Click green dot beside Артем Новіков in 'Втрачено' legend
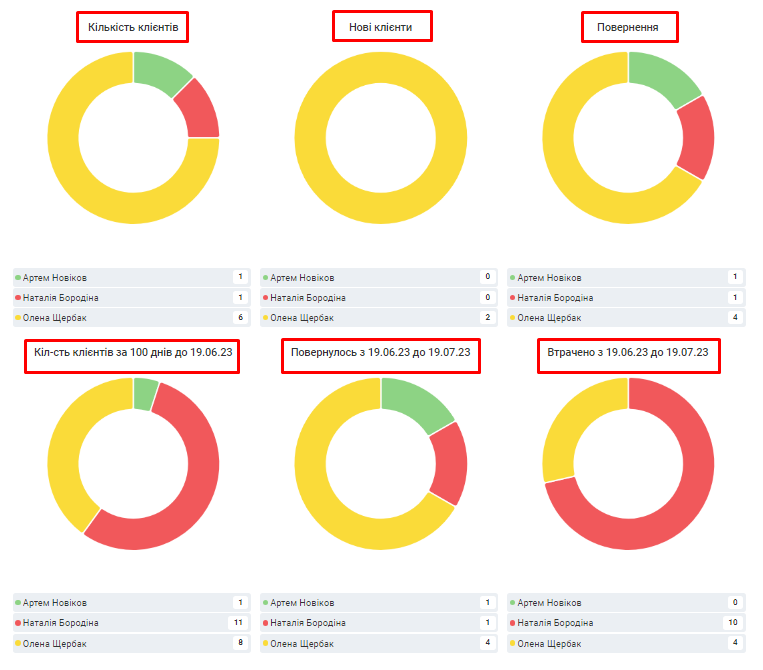Screen dimensions: 763x670 click(x=513, y=603)
